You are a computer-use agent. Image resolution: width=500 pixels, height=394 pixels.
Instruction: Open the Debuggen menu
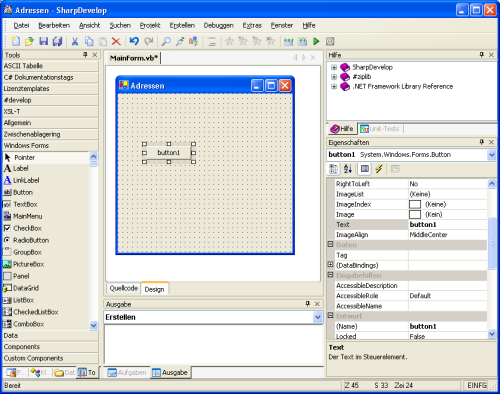click(219, 25)
